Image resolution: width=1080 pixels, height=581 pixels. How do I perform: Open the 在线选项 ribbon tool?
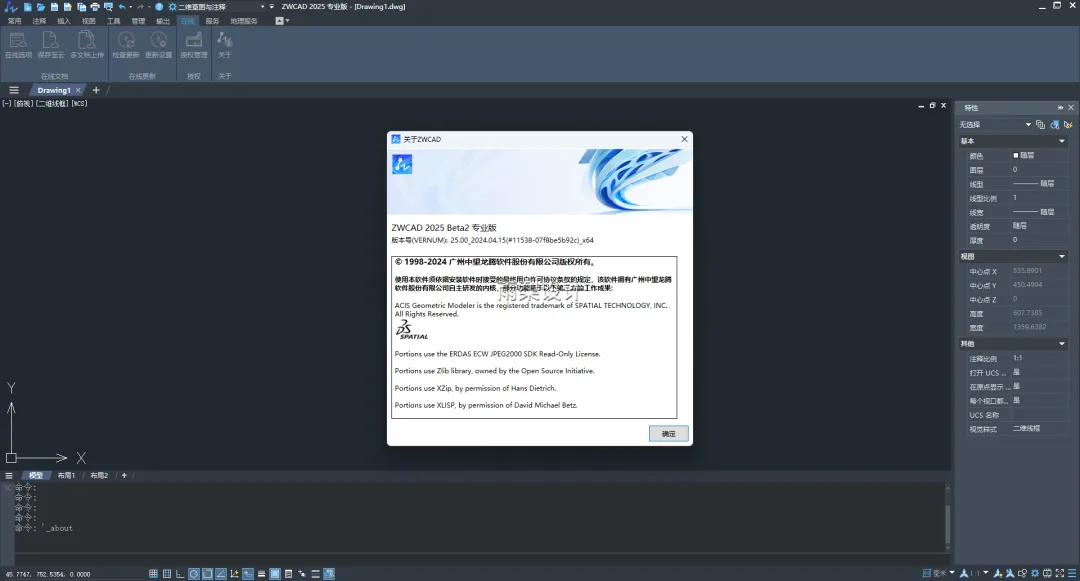point(19,45)
